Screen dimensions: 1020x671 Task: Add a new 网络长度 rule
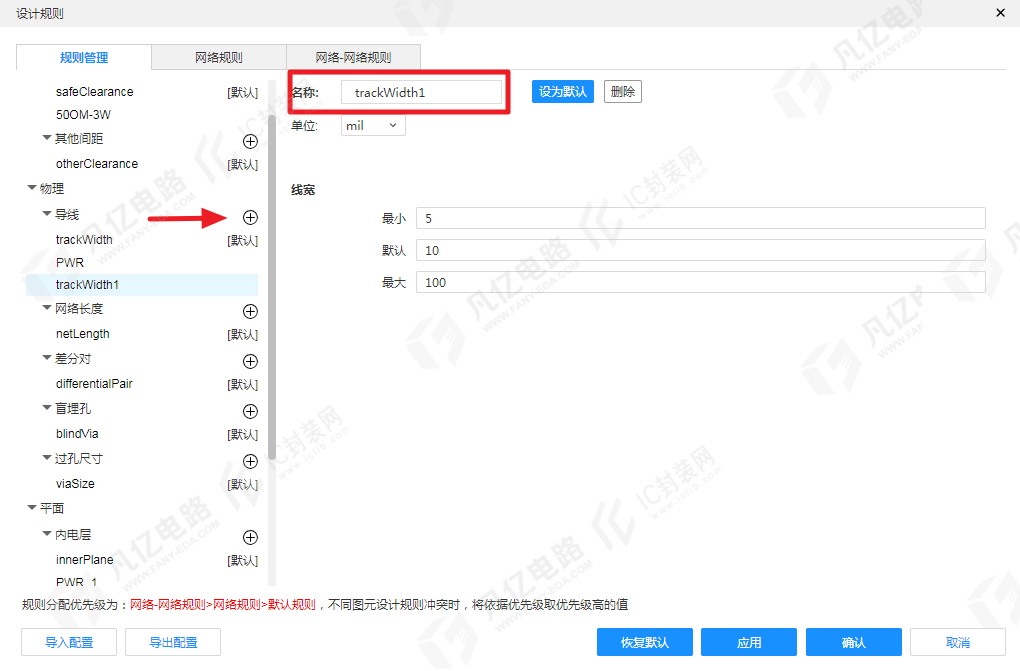pos(250,311)
